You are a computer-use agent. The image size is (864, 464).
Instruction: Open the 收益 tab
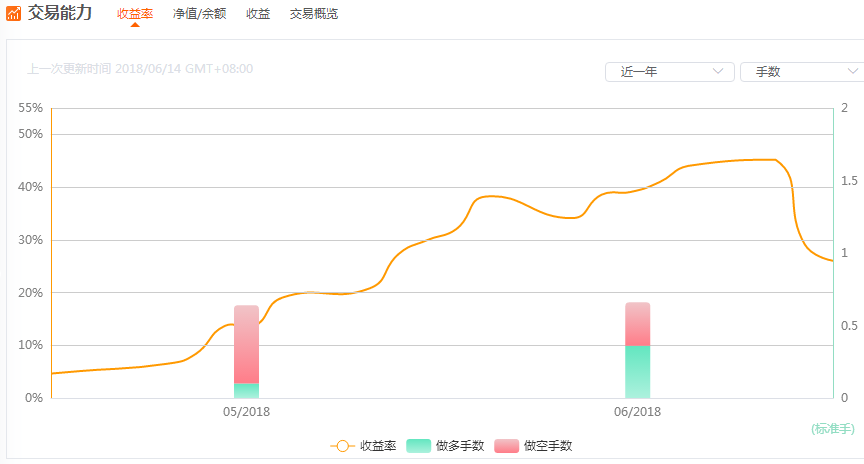point(258,14)
